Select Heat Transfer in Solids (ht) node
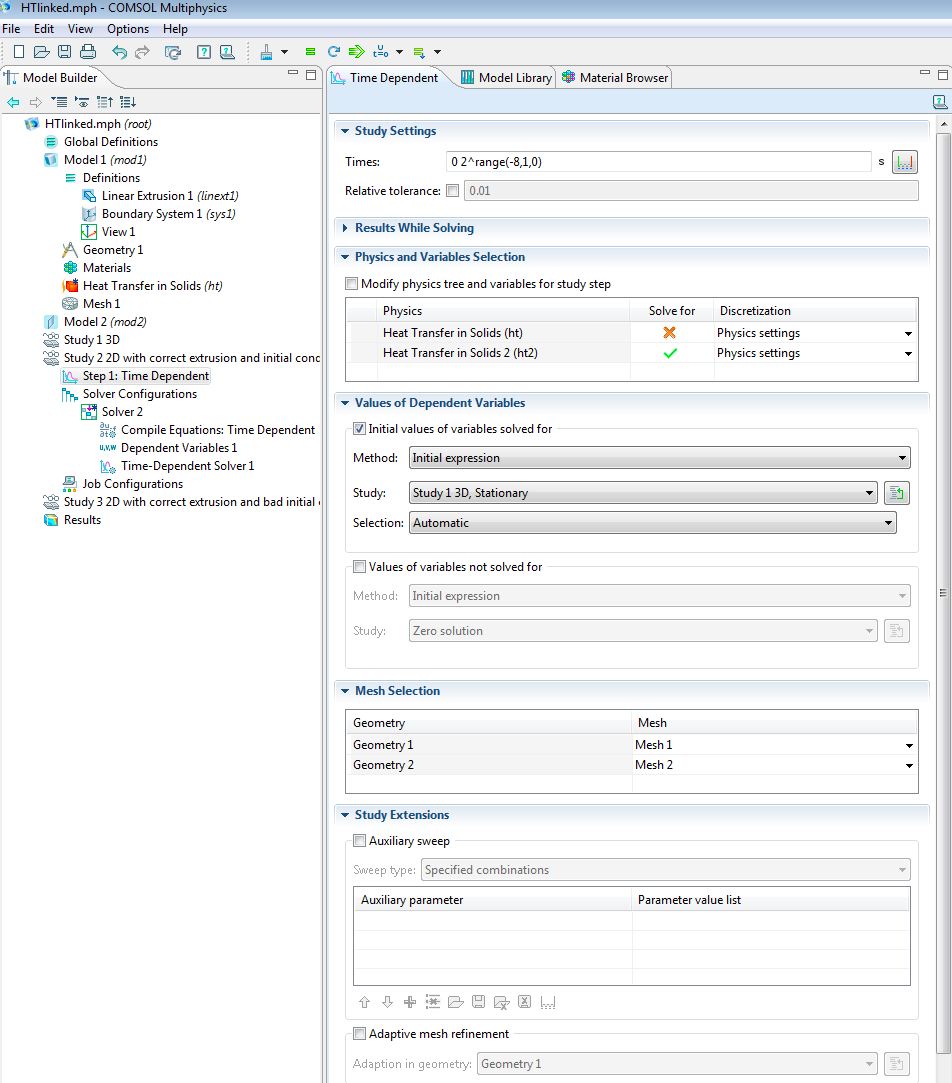 152,286
